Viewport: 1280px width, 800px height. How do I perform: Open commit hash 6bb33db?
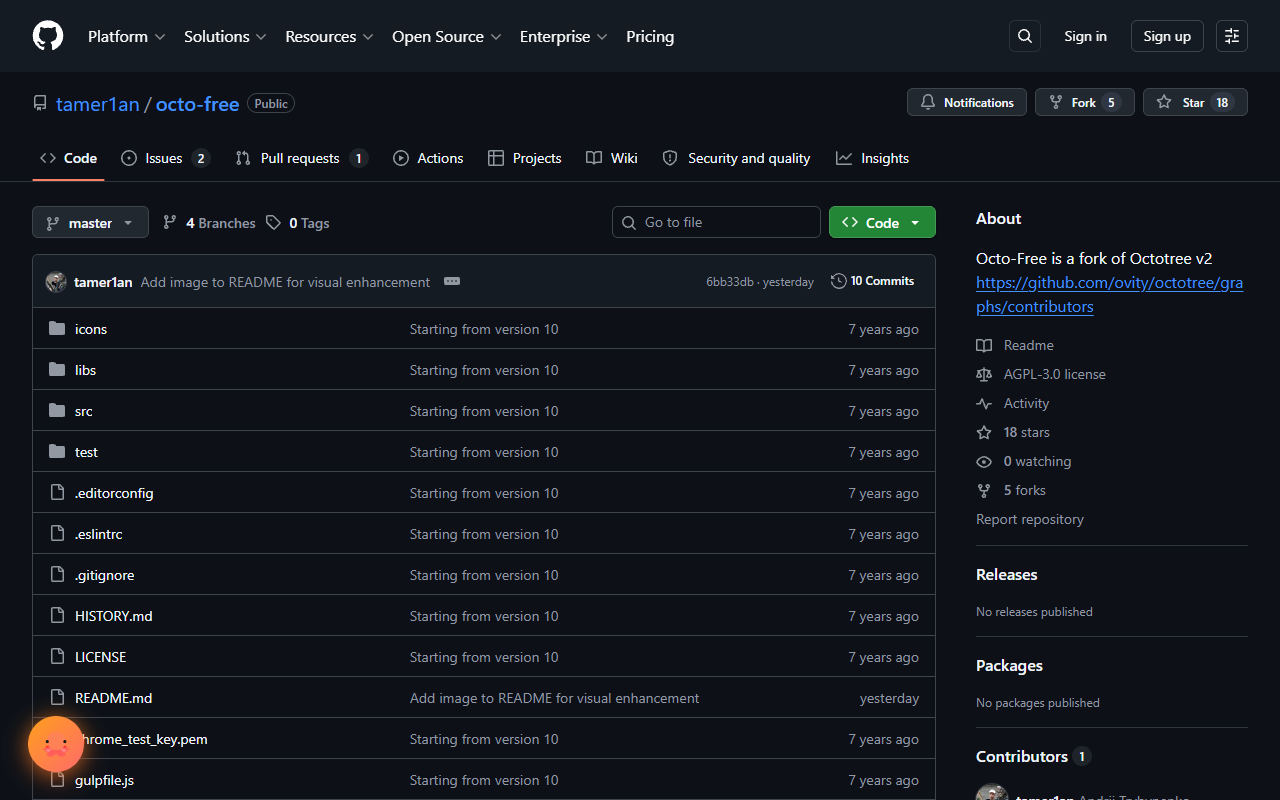[730, 282]
